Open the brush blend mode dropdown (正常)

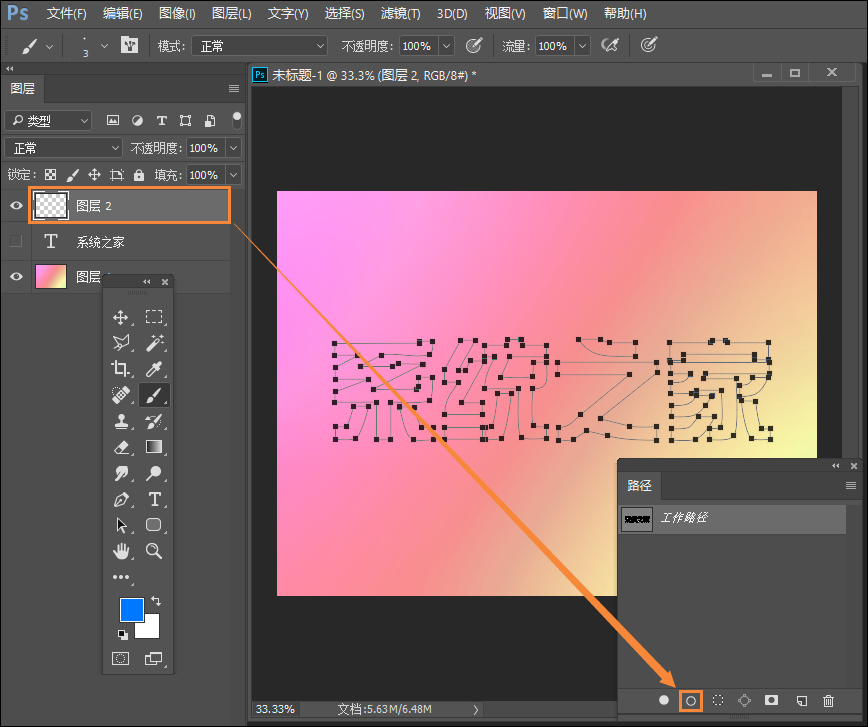[x=258, y=46]
